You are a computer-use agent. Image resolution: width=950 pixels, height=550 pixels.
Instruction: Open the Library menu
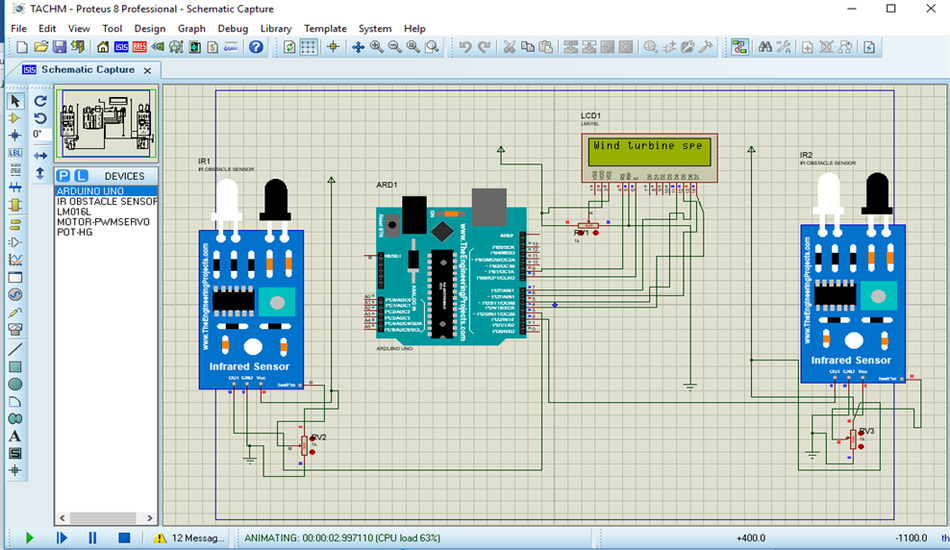(x=276, y=28)
